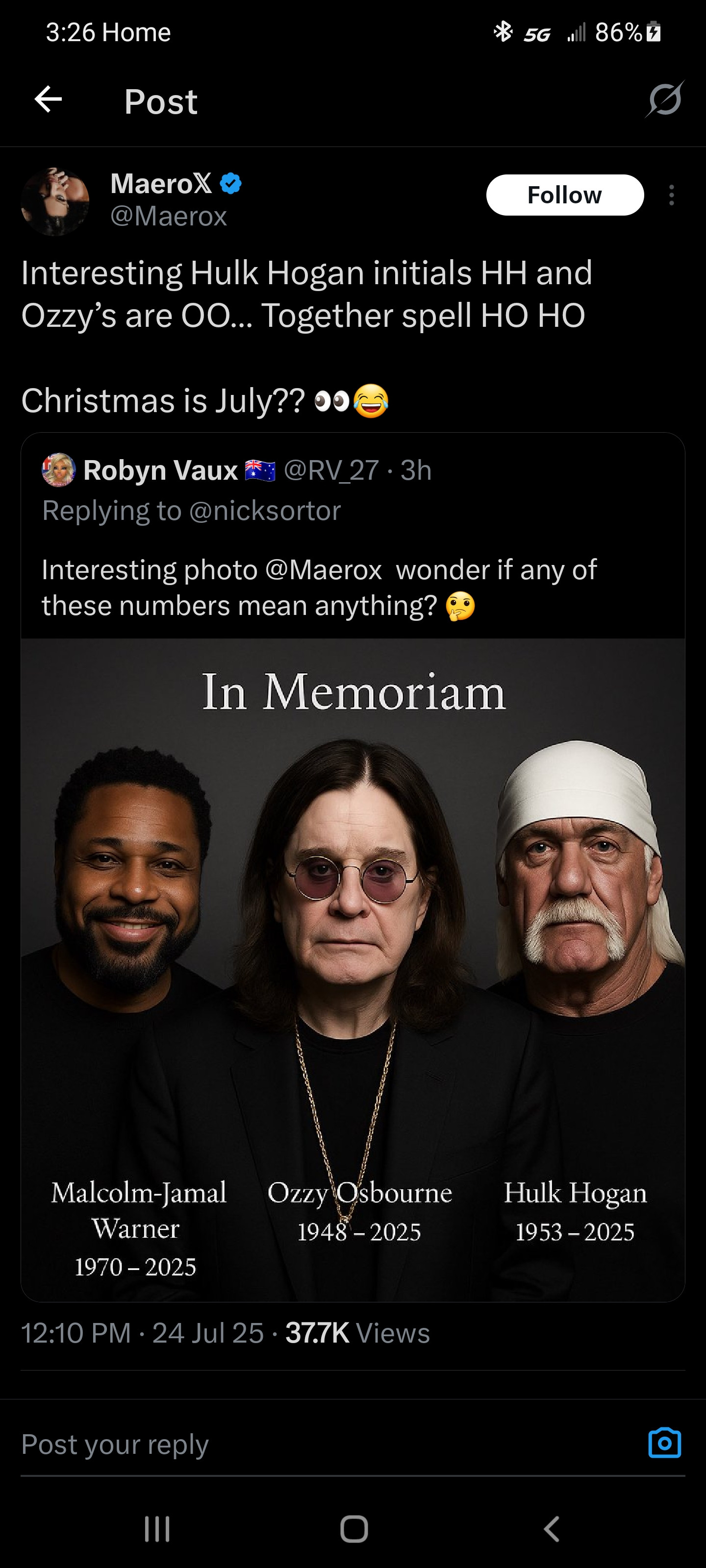This screenshot has width=706, height=1568.
Task: Follow the MaeroX account
Action: (x=564, y=196)
